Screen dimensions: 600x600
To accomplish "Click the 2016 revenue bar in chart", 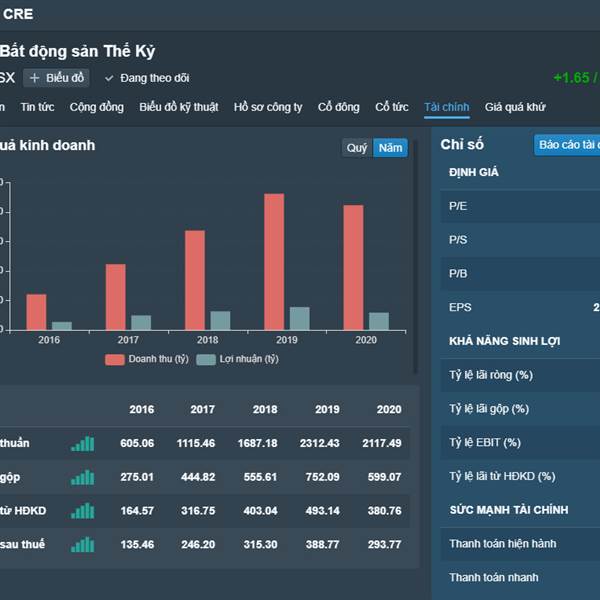I will pyautogui.click(x=36, y=312).
